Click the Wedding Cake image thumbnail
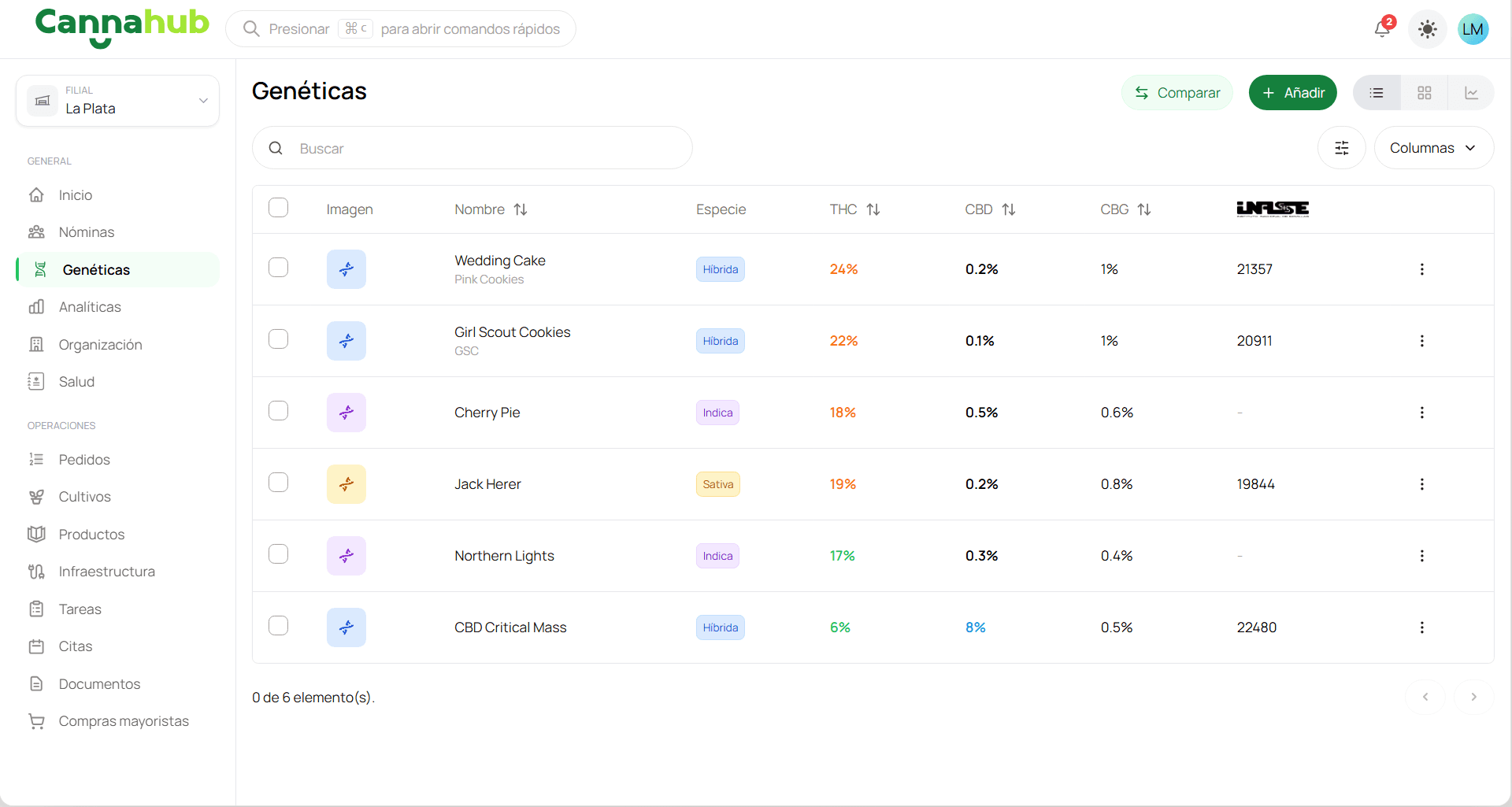This screenshot has height=807, width=1512. click(x=346, y=269)
